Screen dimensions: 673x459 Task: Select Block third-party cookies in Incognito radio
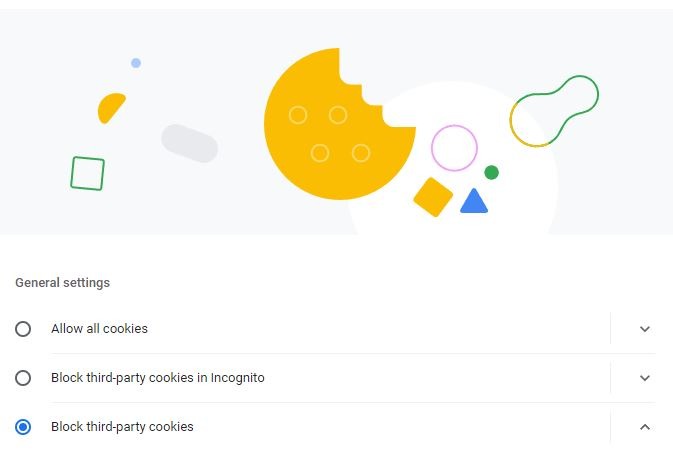coord(23,378)
